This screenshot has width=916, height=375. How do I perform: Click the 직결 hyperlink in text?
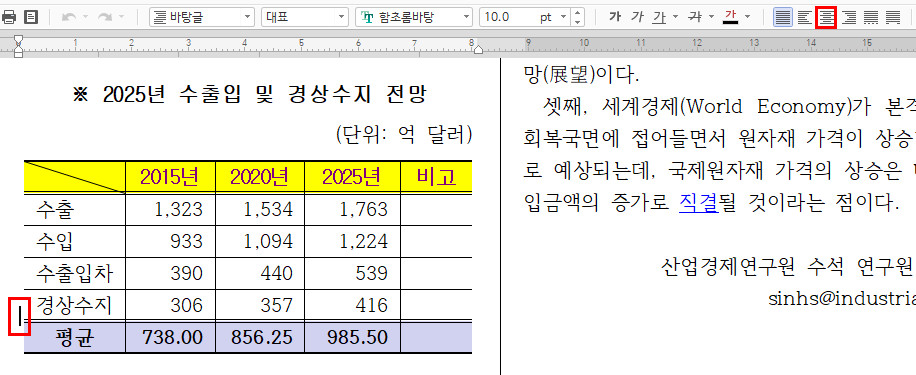point(698,203)
